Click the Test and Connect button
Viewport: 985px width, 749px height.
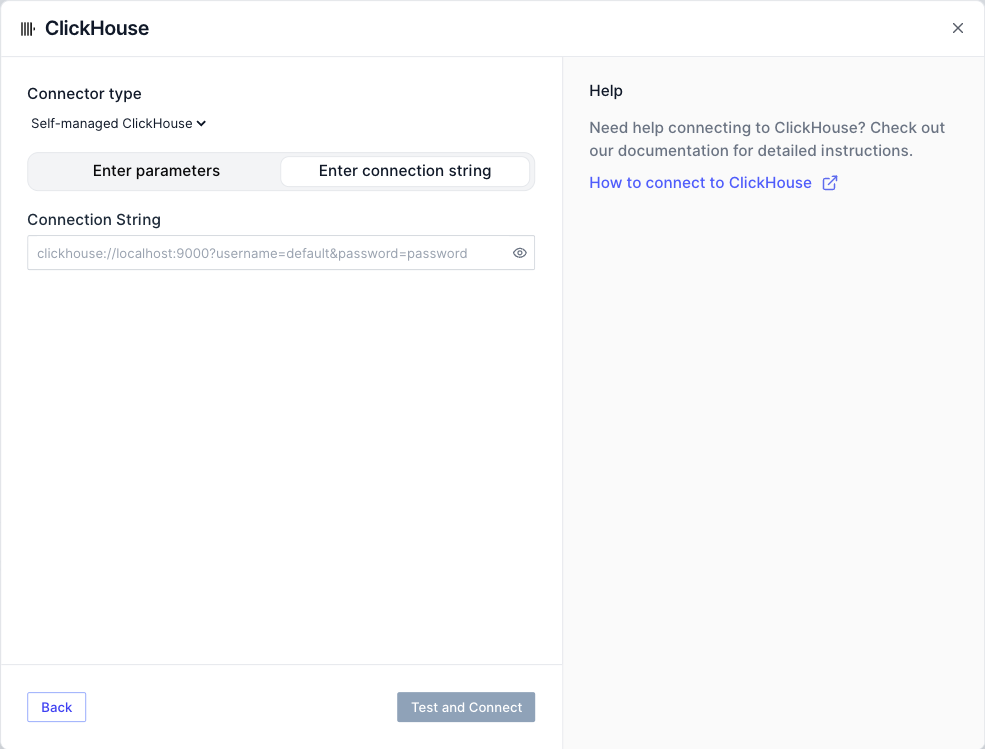(x=466, y=708)
